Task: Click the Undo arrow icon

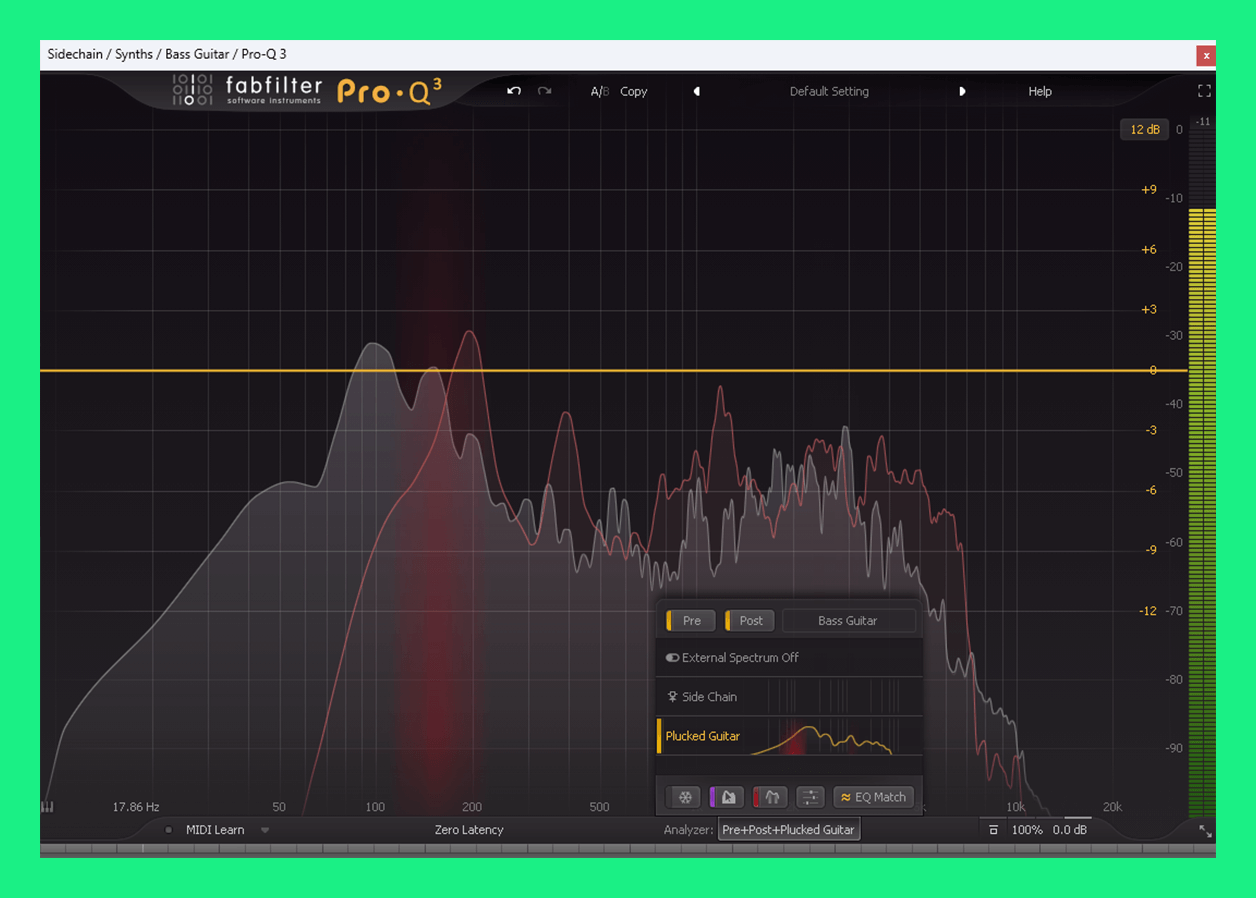Action: point(514,91)
